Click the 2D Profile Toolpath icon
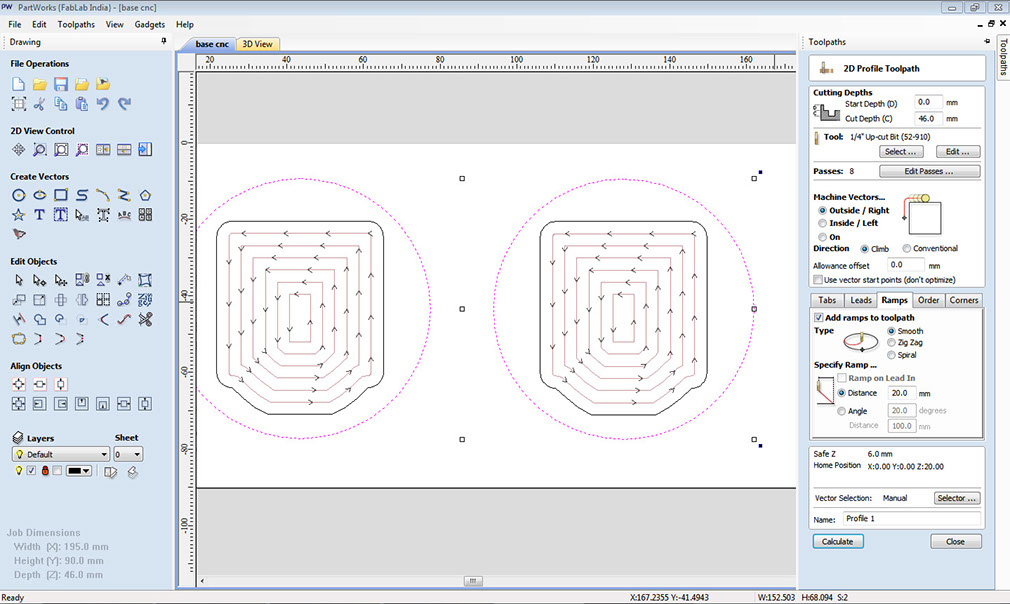Viewport: 1010px width, 604px height. 826,68
